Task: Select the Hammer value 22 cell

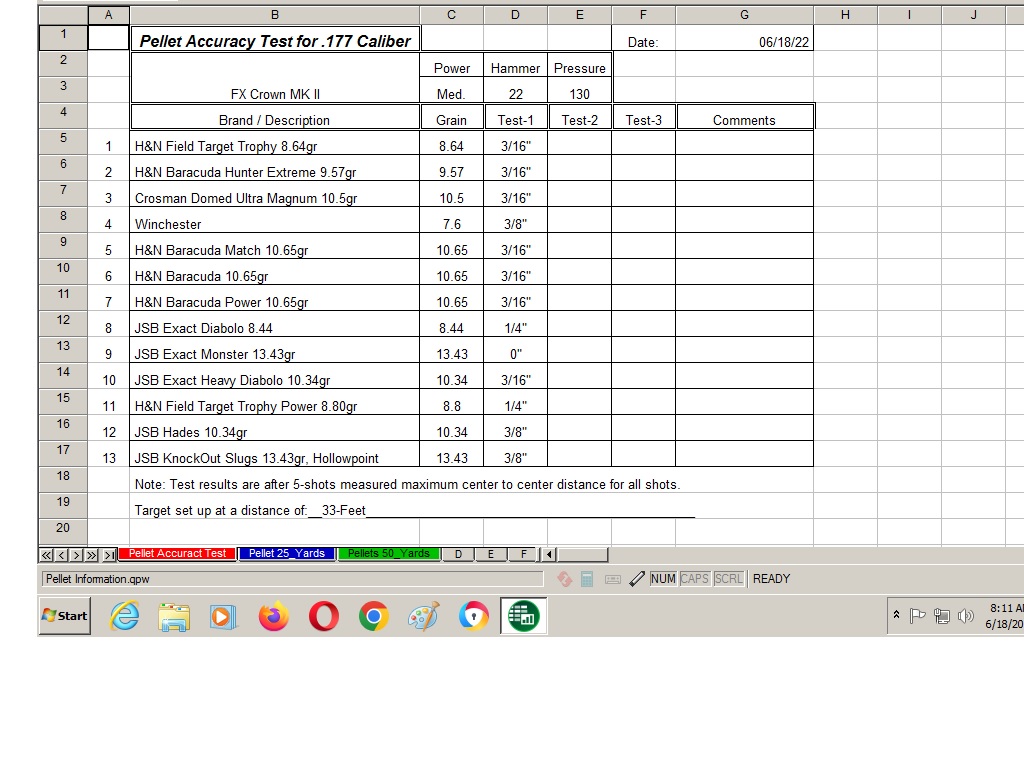Action: [x=515, y=90]
